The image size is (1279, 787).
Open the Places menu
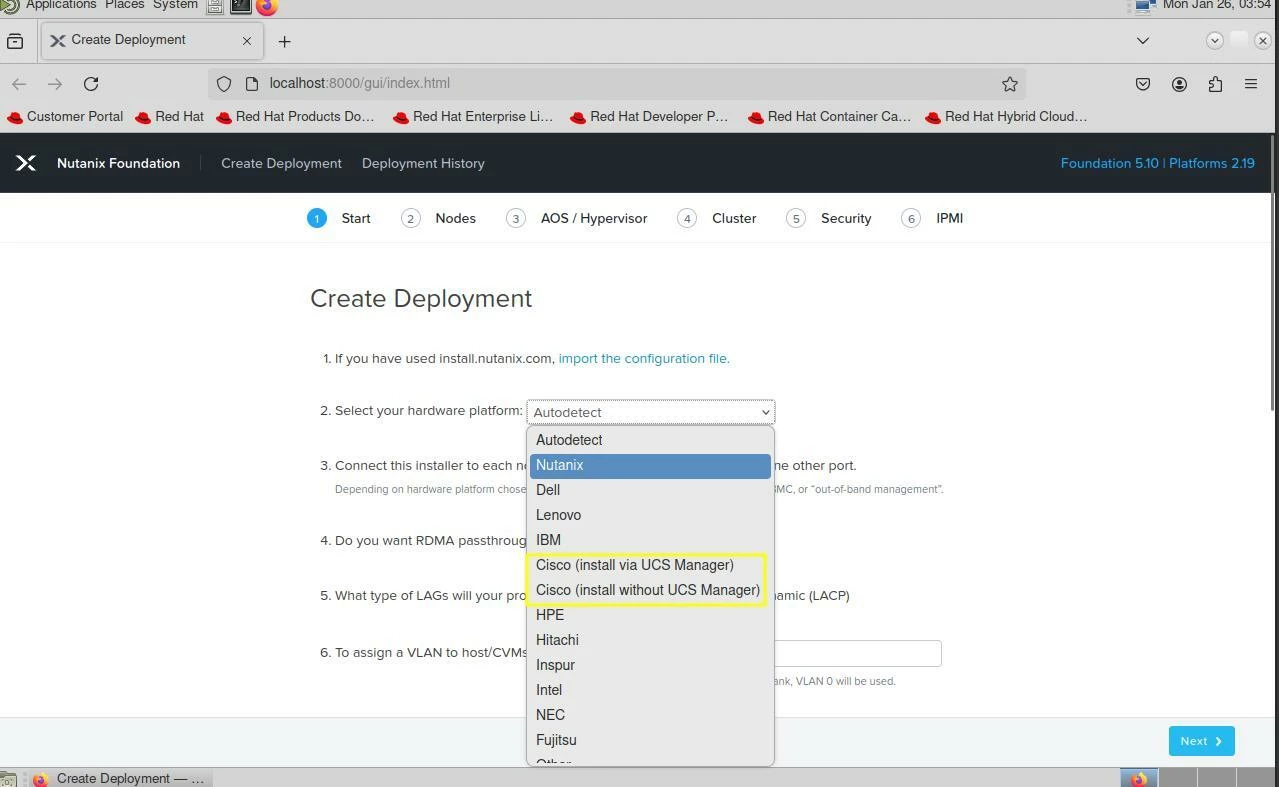coord(125,5)
